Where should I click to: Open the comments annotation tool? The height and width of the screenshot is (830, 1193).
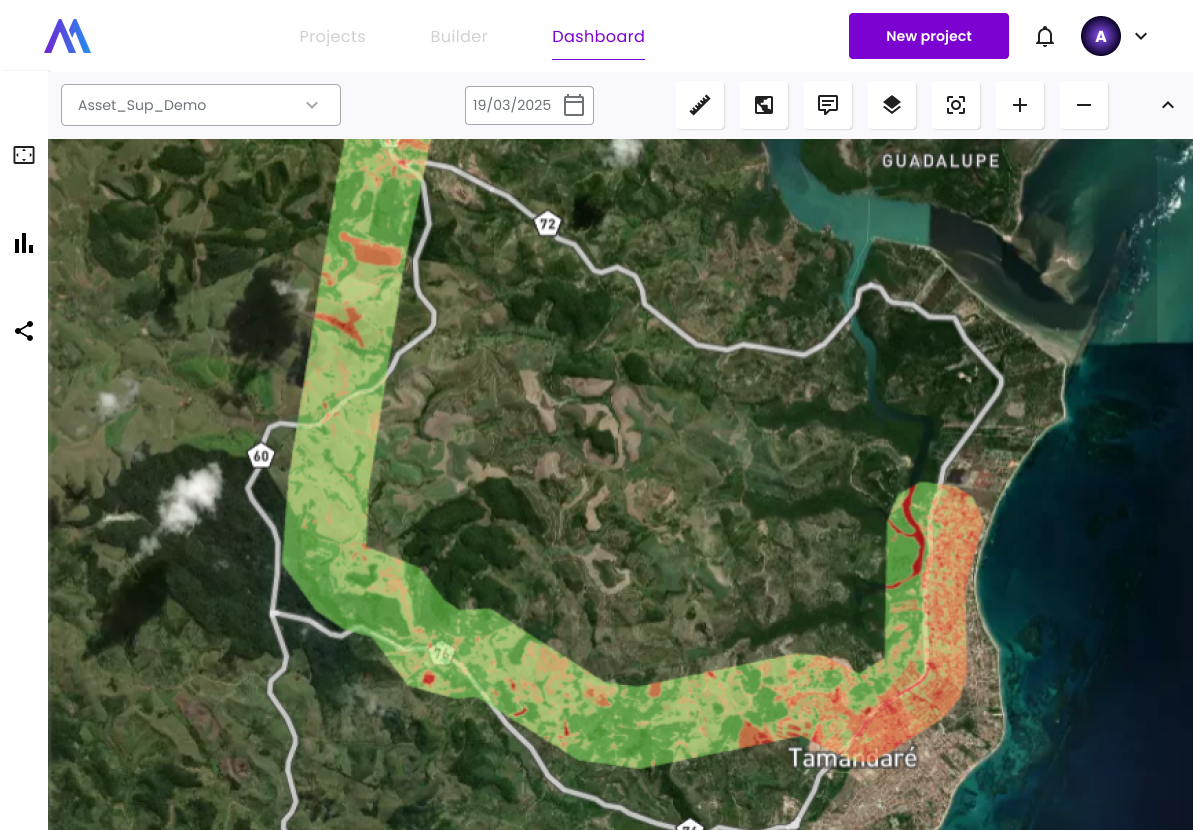point(828,105)
